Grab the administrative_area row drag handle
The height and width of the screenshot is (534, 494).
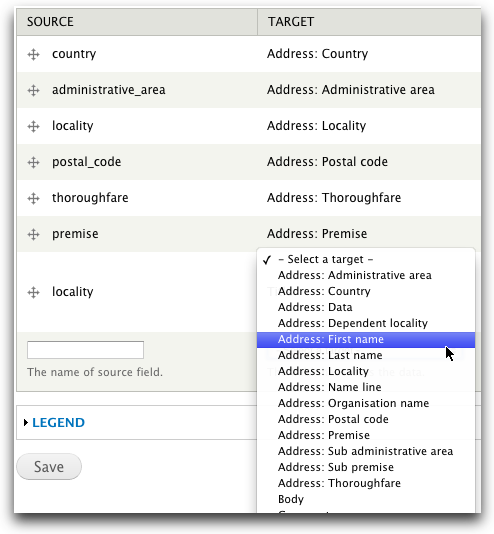click(33, 90)
